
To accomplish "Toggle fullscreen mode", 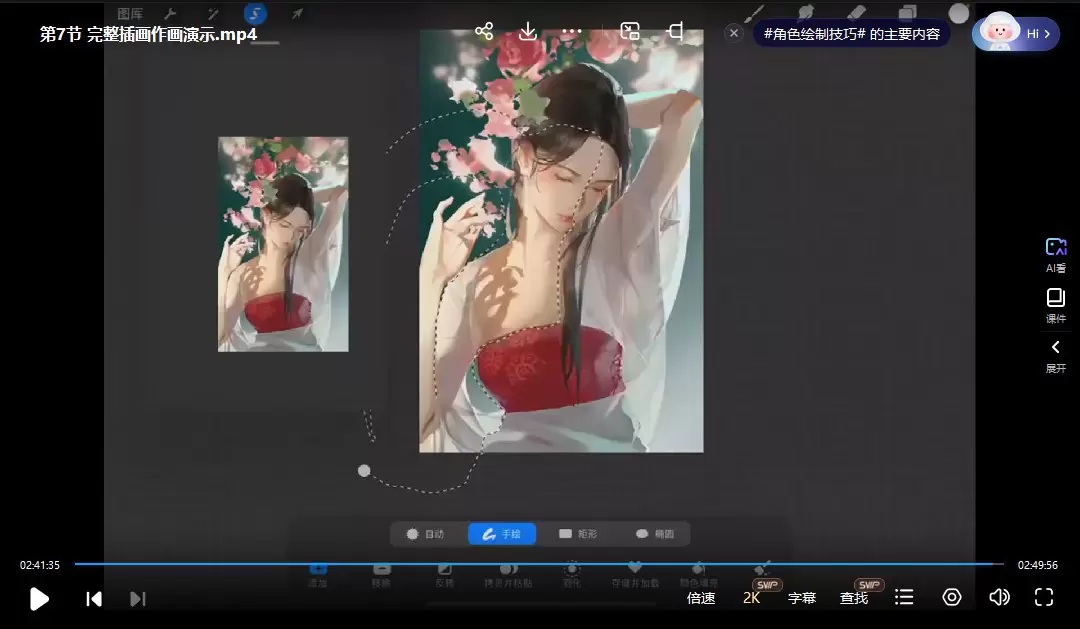I will point(1044,597).
